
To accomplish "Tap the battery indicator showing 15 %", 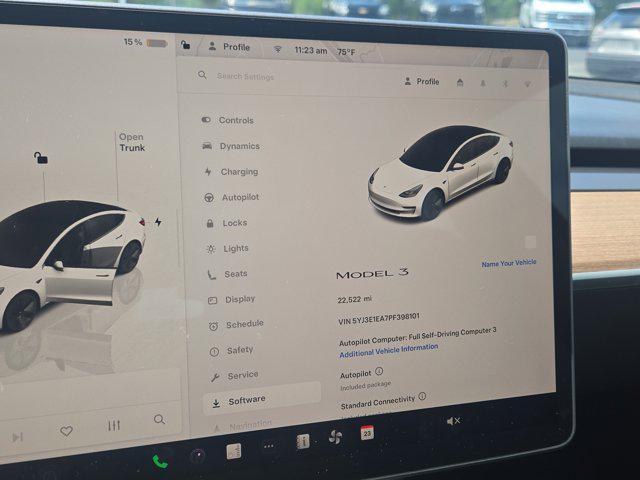I will point(145,42).
